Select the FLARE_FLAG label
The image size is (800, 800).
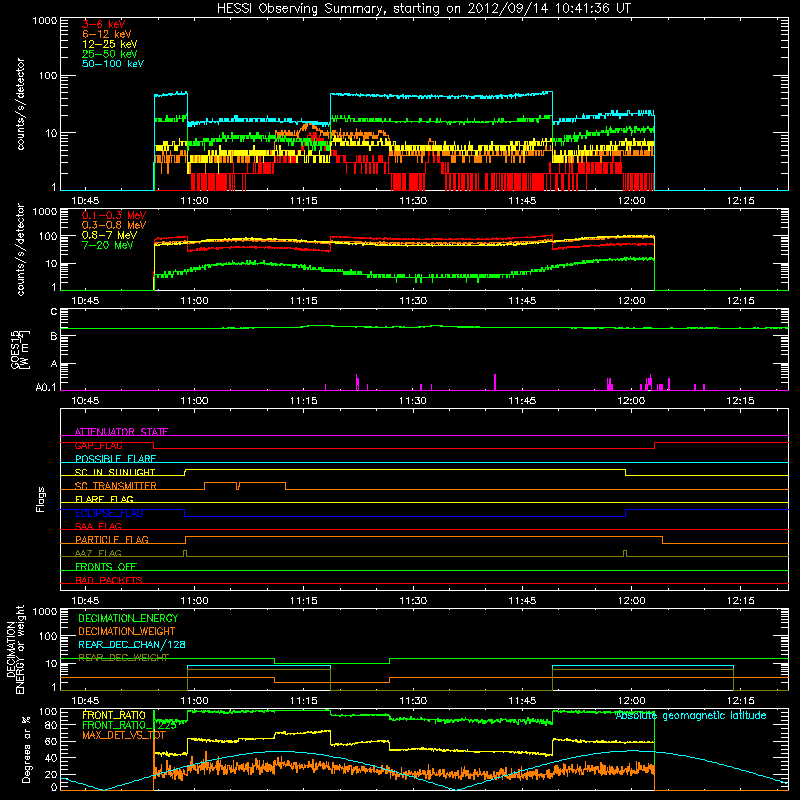[x=104, y=499]
